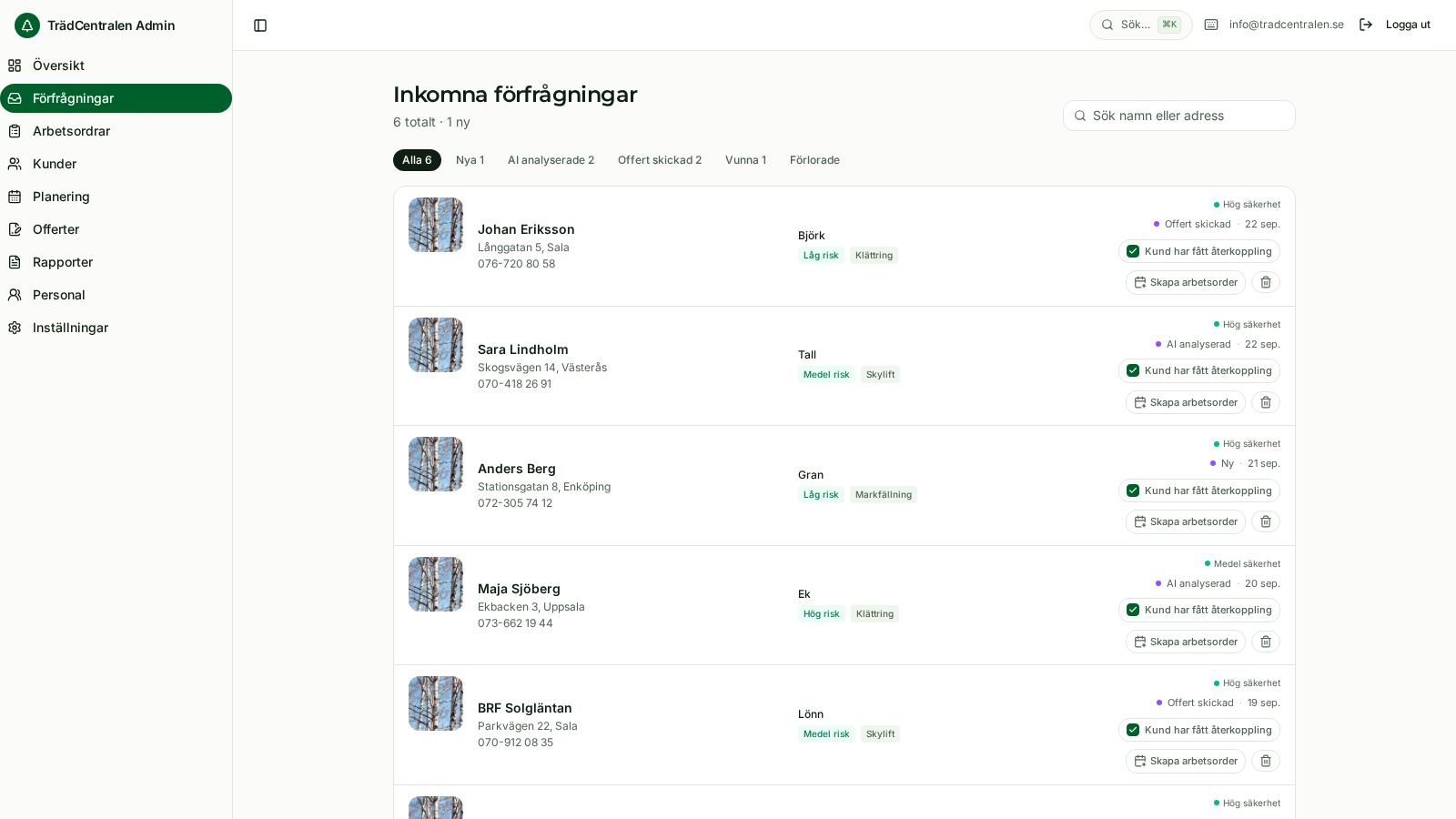
Task: Toggle Anders Berg's återkoppling checkbox
Action: pyautogui.click(x=1133, y=490)
